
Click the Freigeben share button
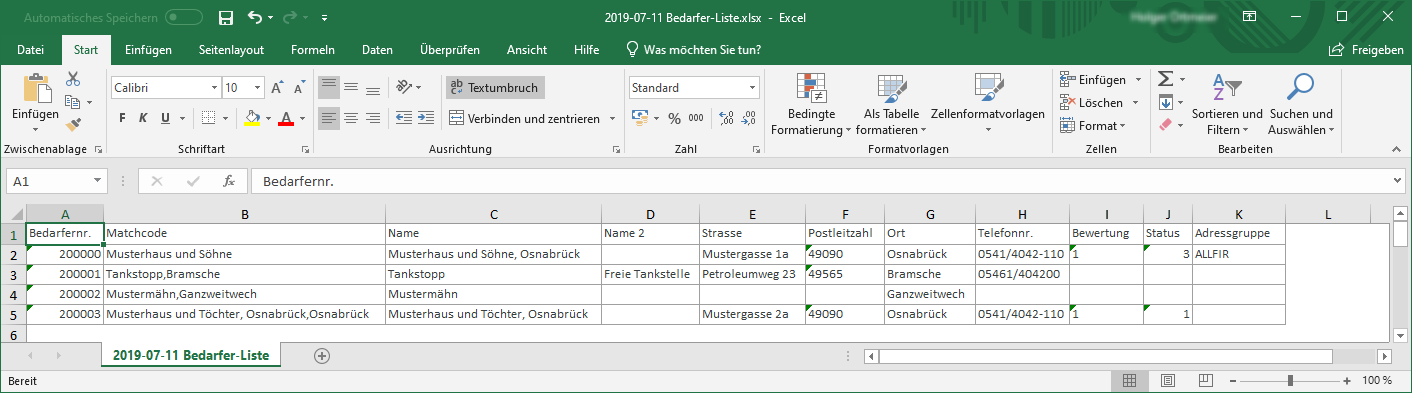(1366, 49)
